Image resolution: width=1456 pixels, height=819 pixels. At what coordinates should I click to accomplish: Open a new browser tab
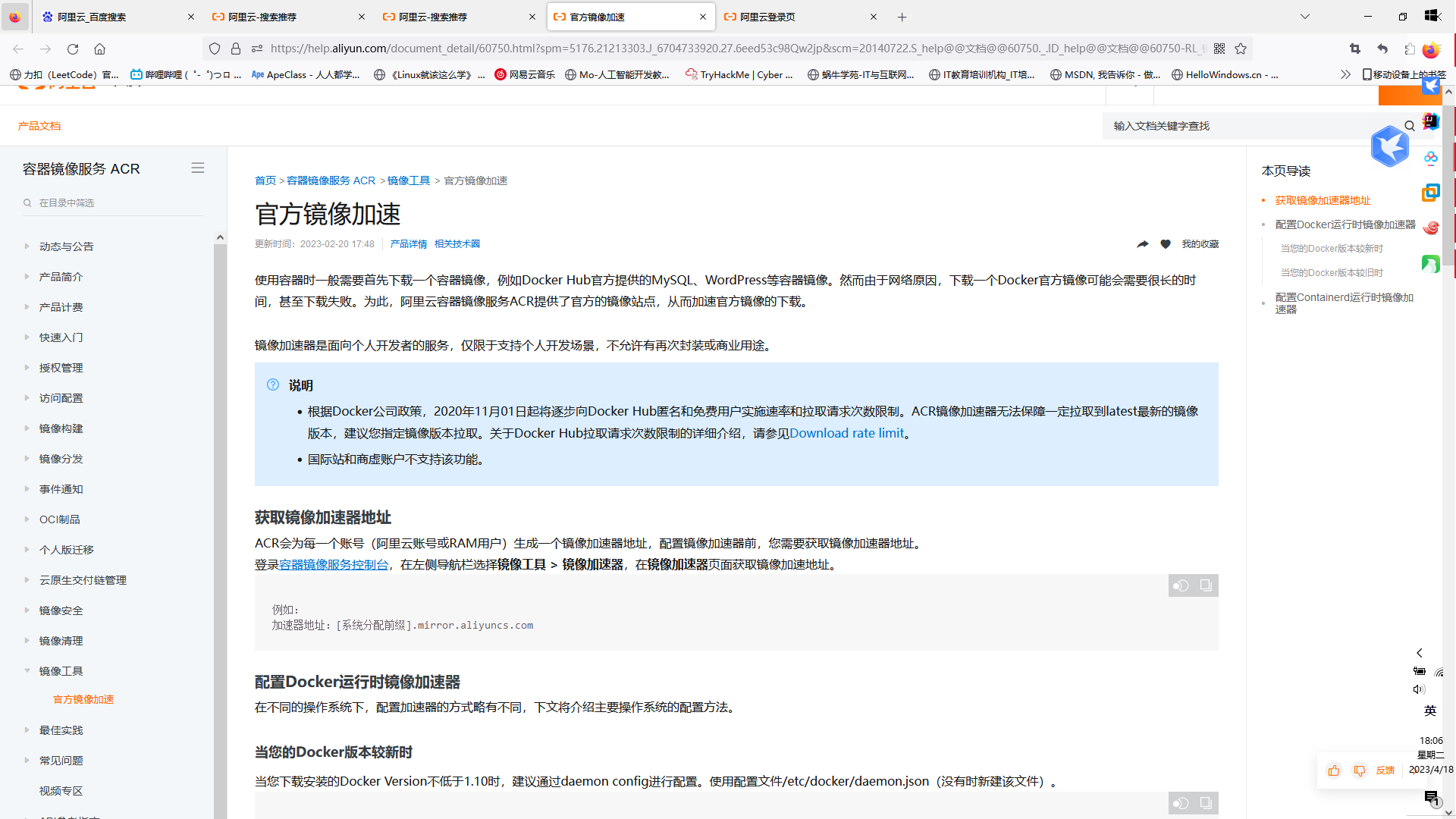tap(902, 17)
